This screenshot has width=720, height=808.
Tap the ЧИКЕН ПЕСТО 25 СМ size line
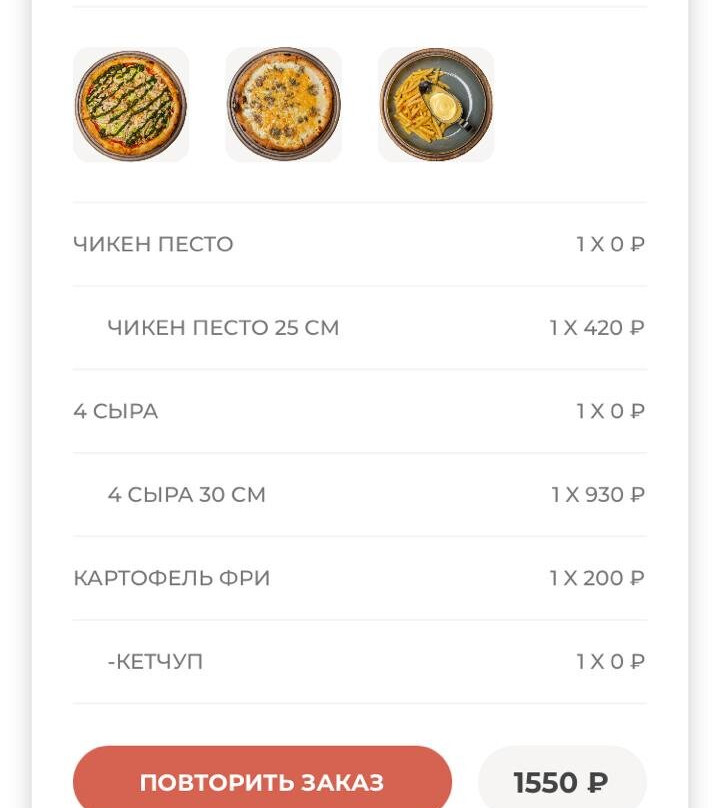223,328
